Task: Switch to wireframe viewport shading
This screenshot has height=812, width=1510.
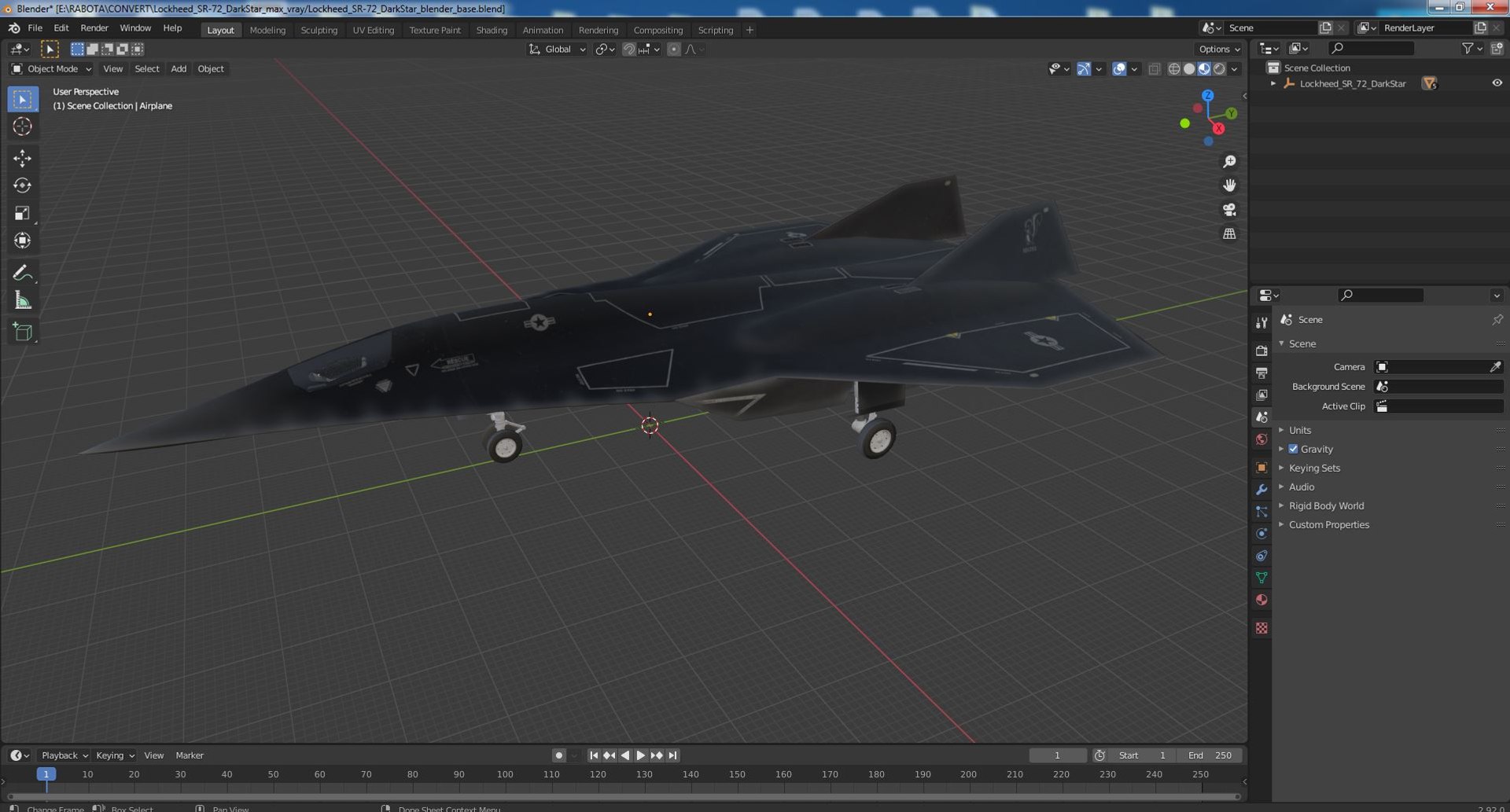Action: point(1174,69)
